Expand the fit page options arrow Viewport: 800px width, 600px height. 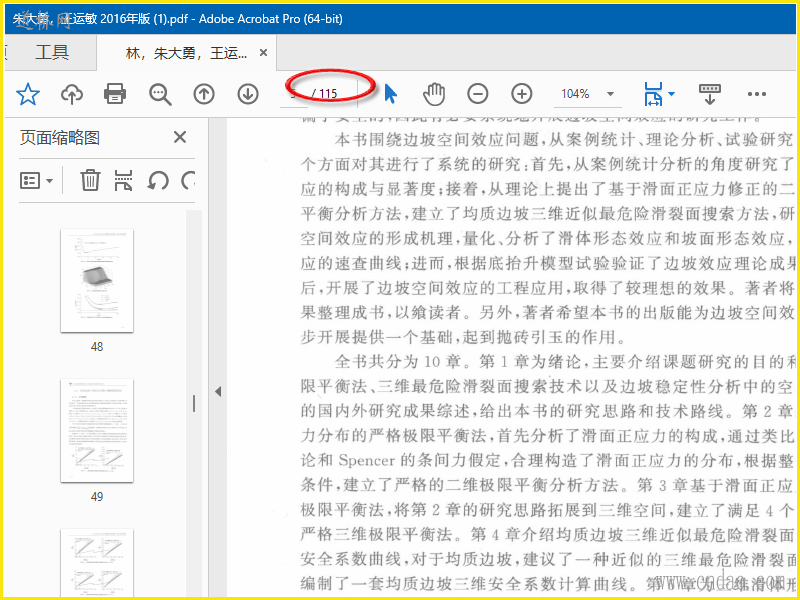point(671,94)
